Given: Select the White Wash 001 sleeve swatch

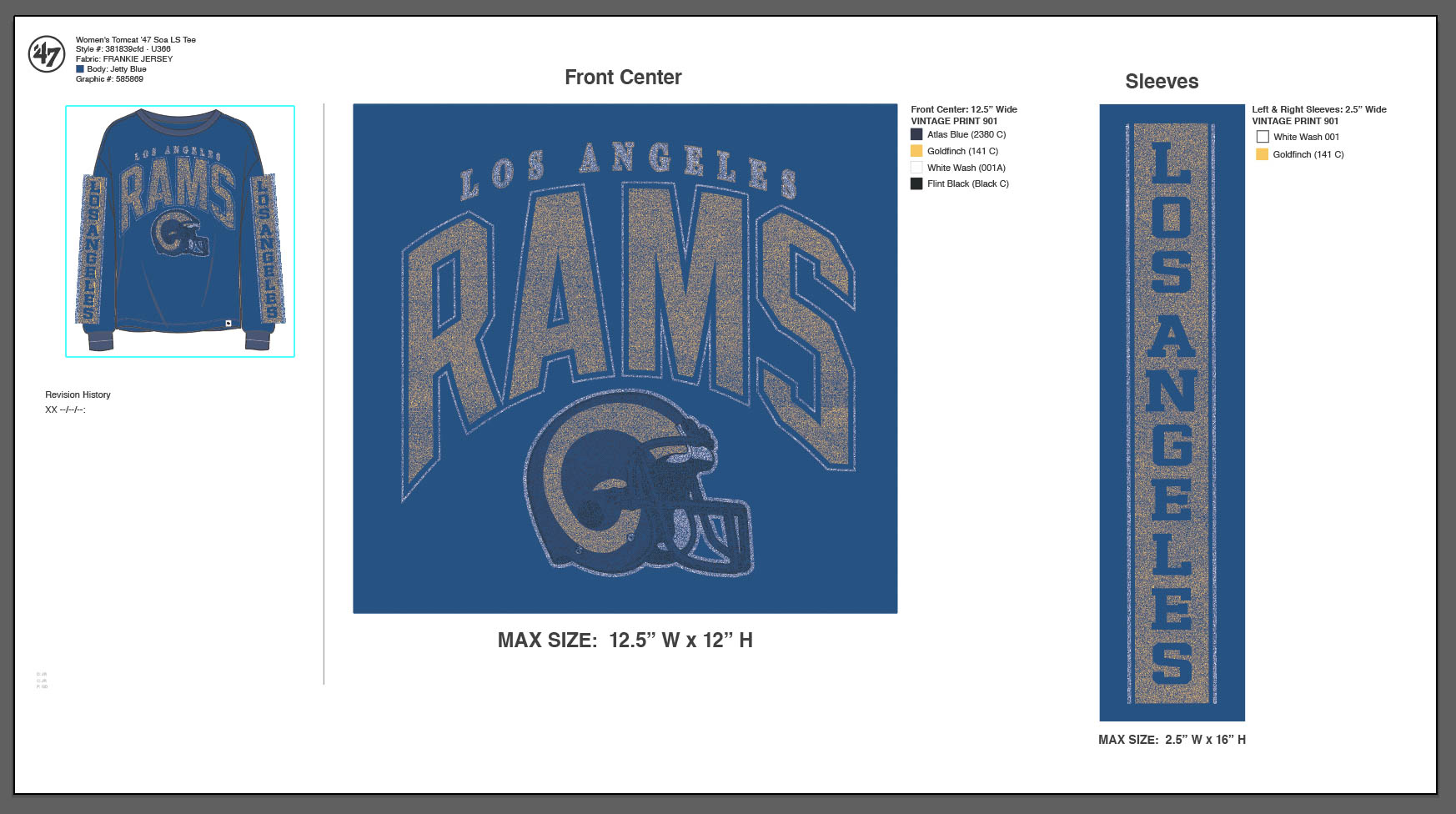Looking at the screenshot, I should [x=1263, y=137].
